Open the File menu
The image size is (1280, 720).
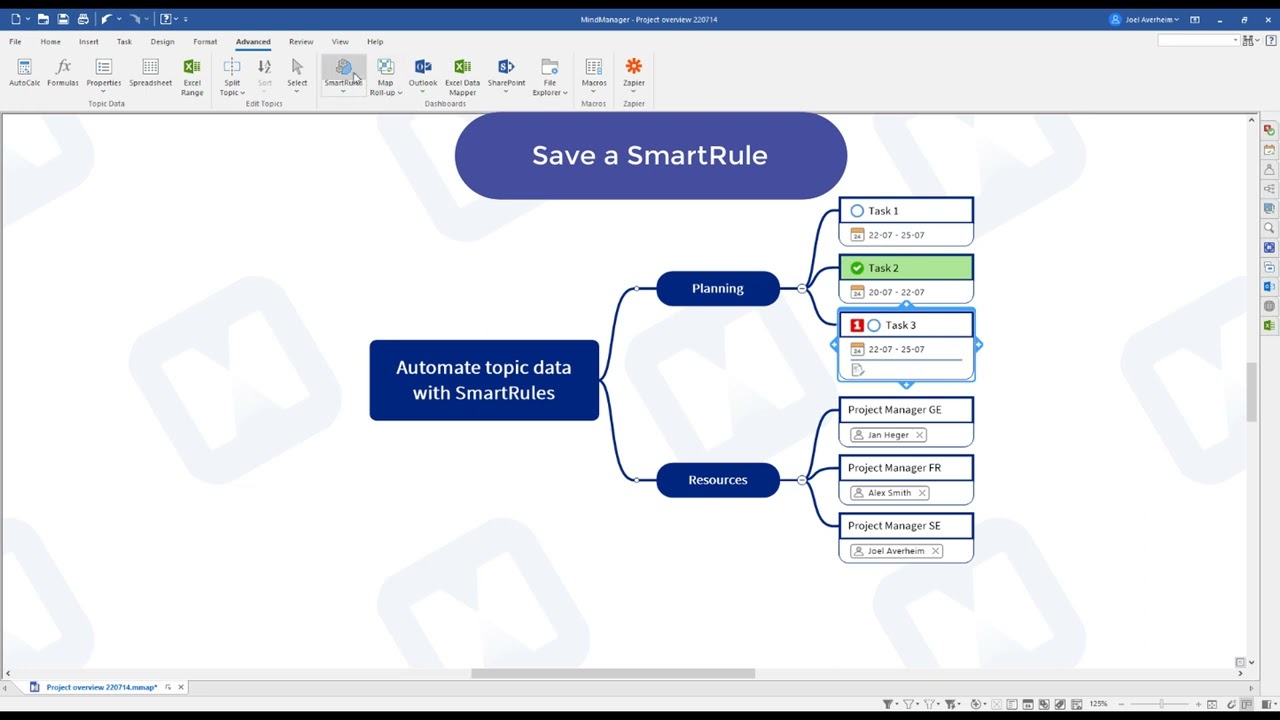coord(15,42)
